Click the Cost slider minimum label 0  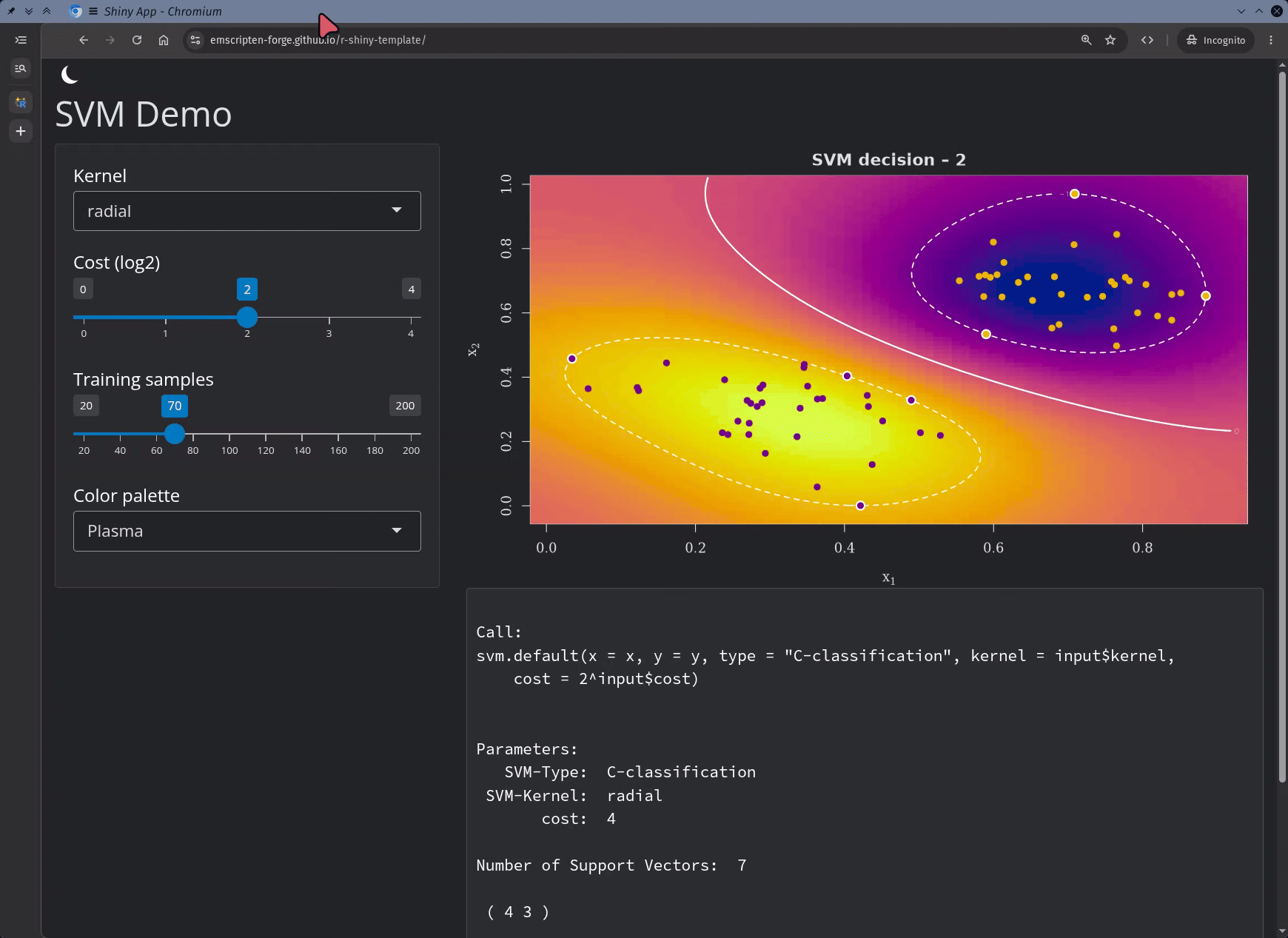83,289
